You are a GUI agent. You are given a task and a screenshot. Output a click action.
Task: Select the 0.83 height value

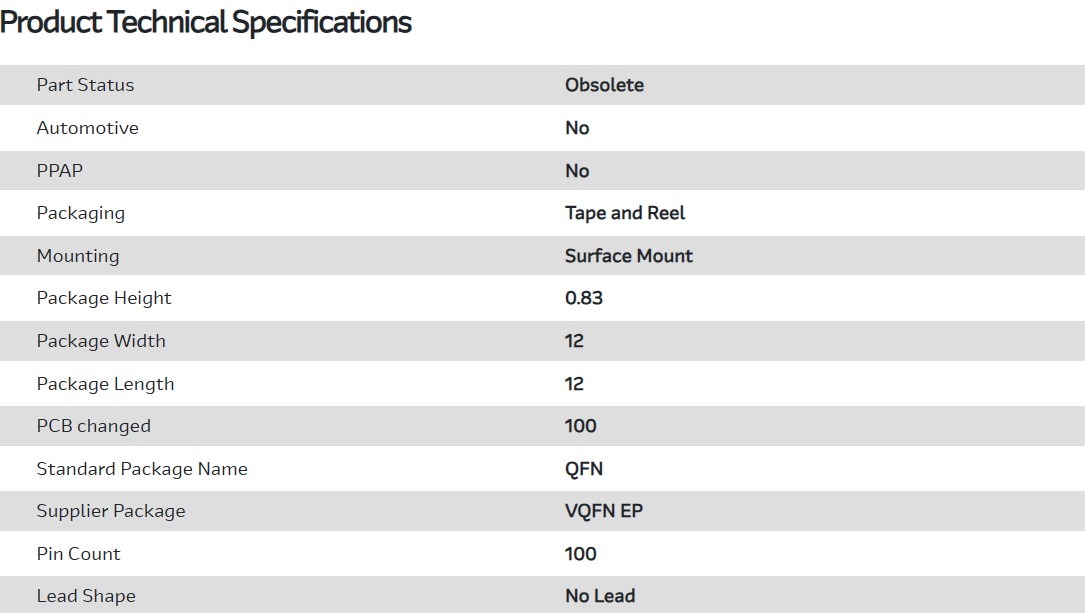point(584,298)
